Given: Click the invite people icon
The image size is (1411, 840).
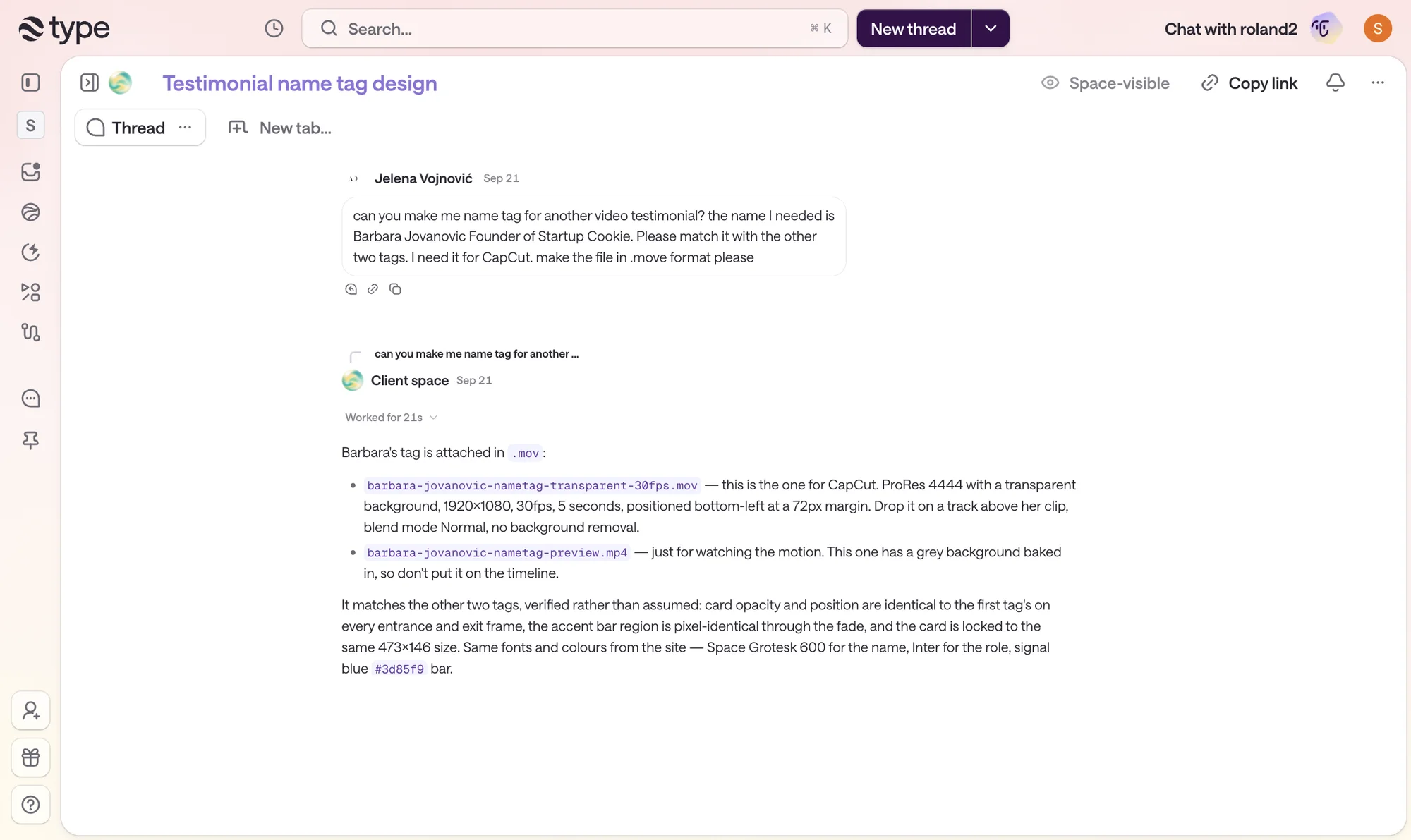Looking at the screenshot, I should pyautogui.click(x=30, y=710).
